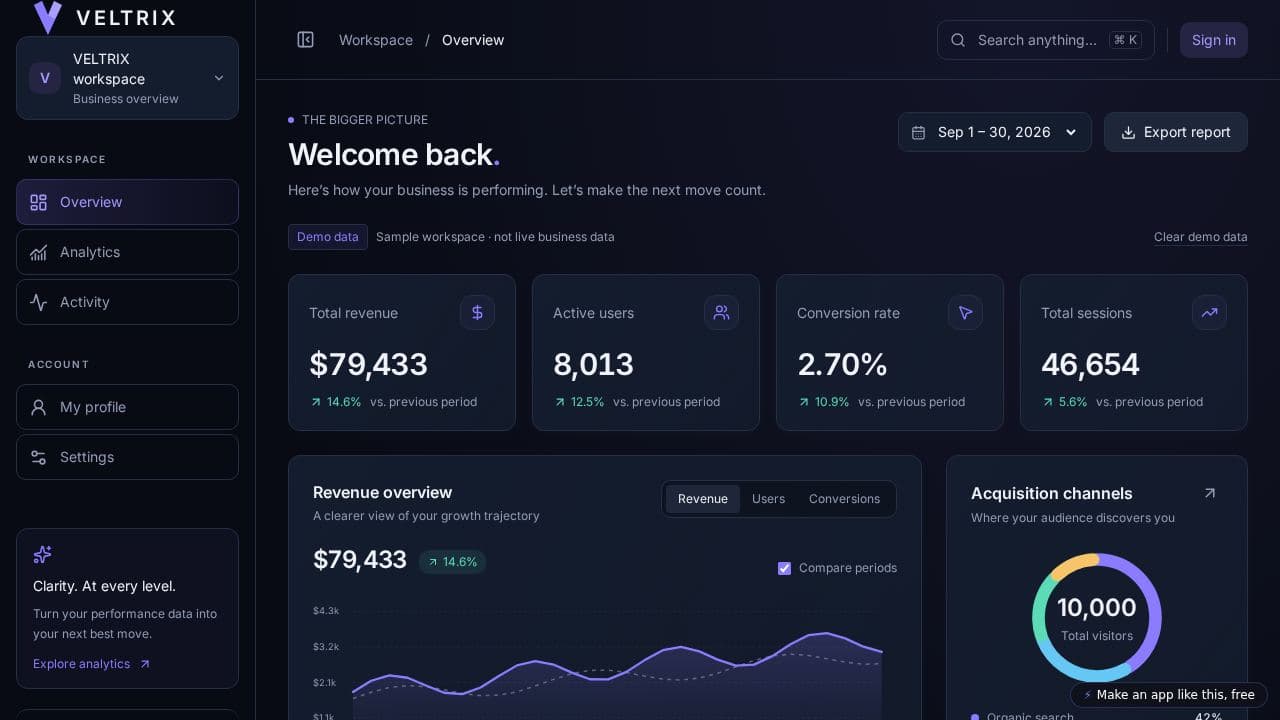This screenshot has height=720, width=1280.
Task: Expand the VELTRIX workspace switcher
Action: click(127, 78)
